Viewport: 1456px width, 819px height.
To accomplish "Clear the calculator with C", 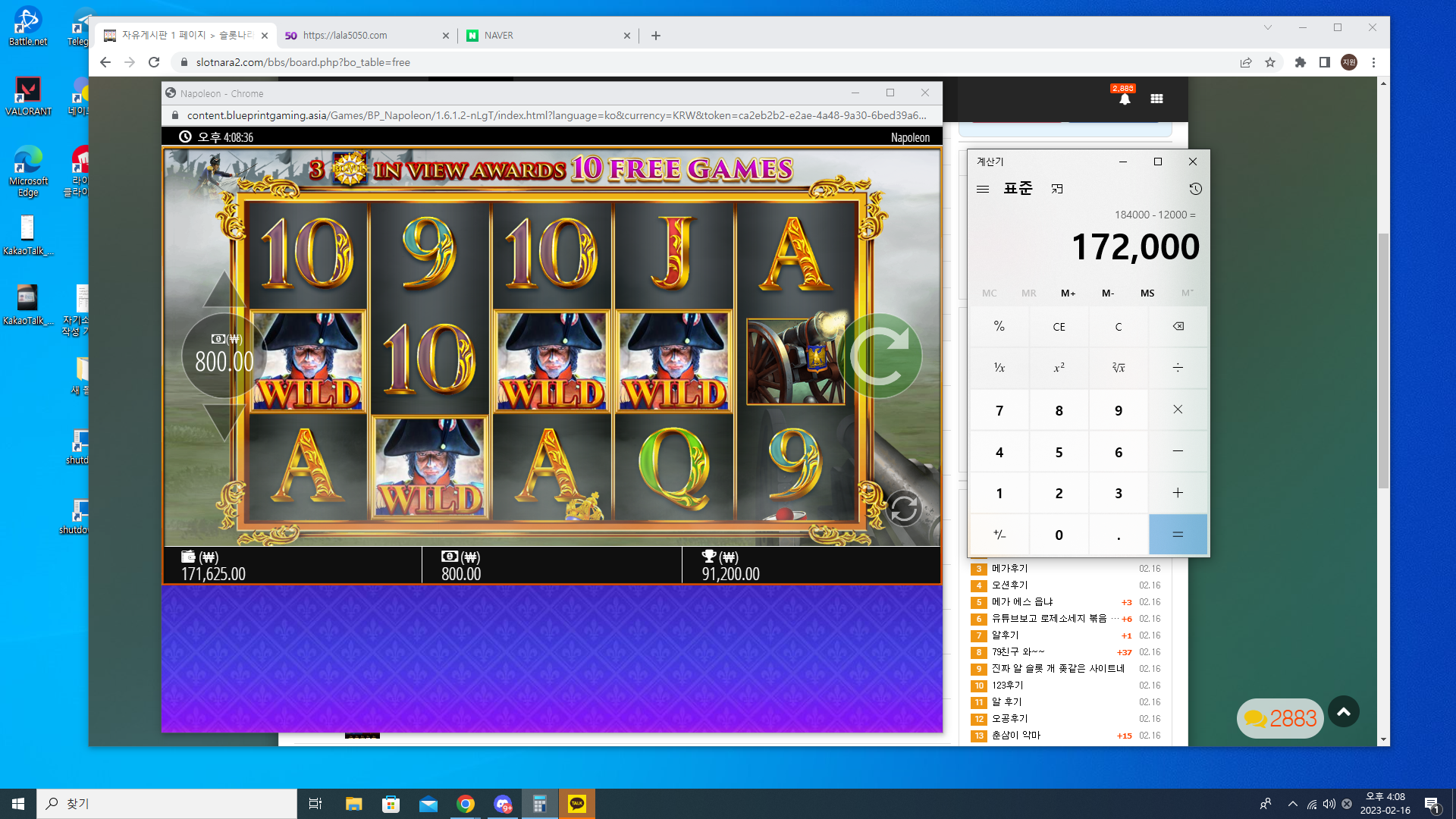I will click(x=1119, y=327).
